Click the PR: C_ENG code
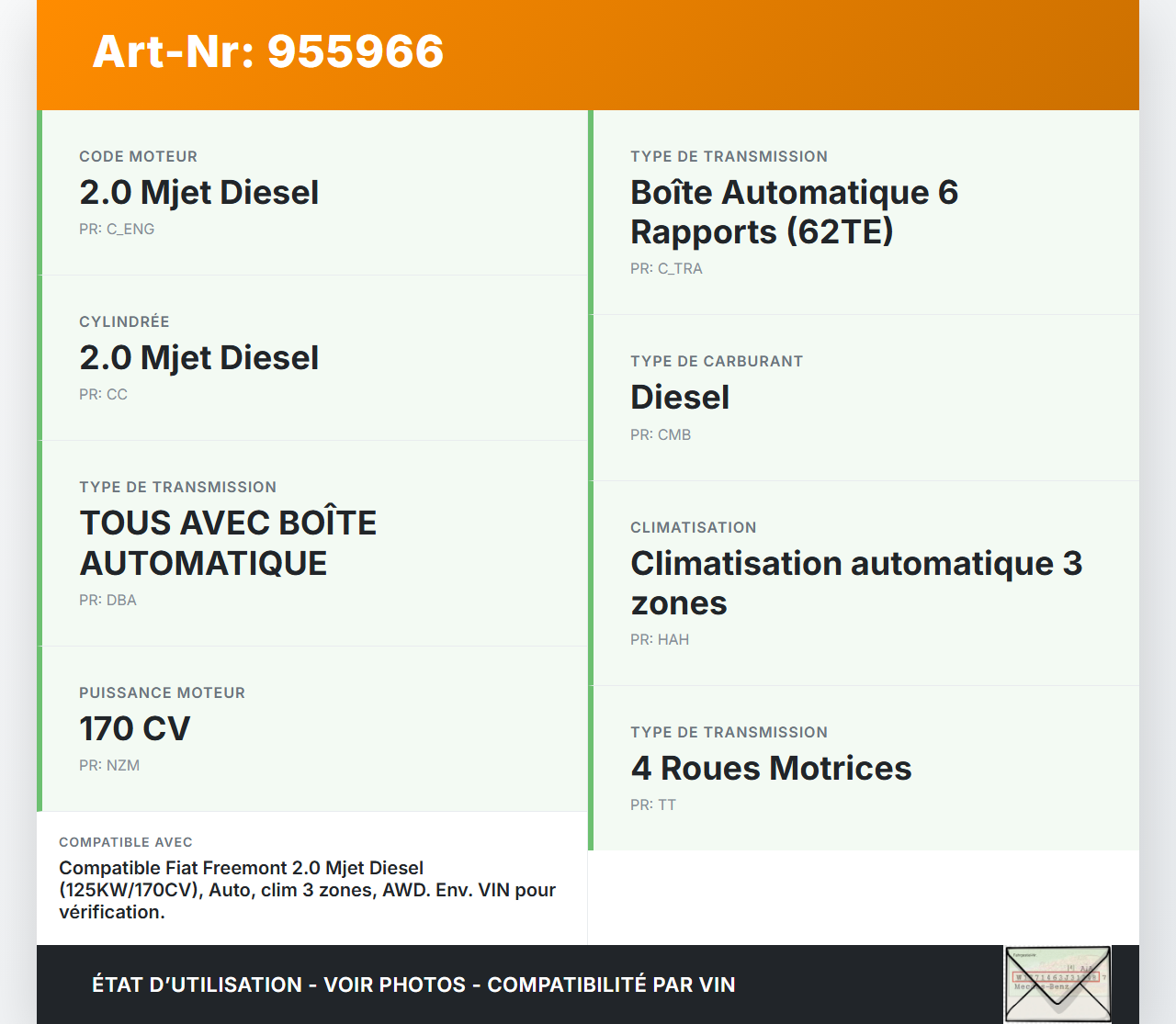This screenshot has height=1024, width=1176. (117, 230)
